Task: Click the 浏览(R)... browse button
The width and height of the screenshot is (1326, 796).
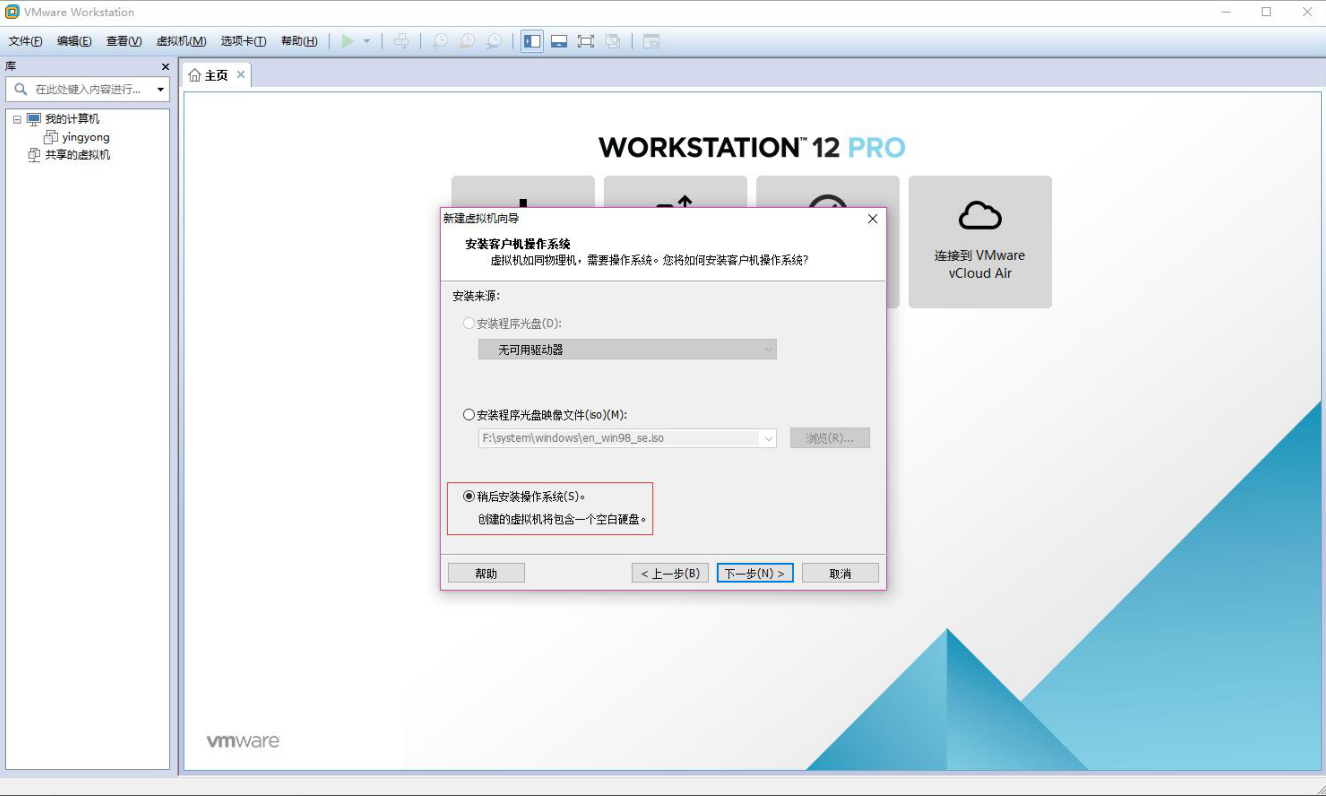Action: click(830, 438)
